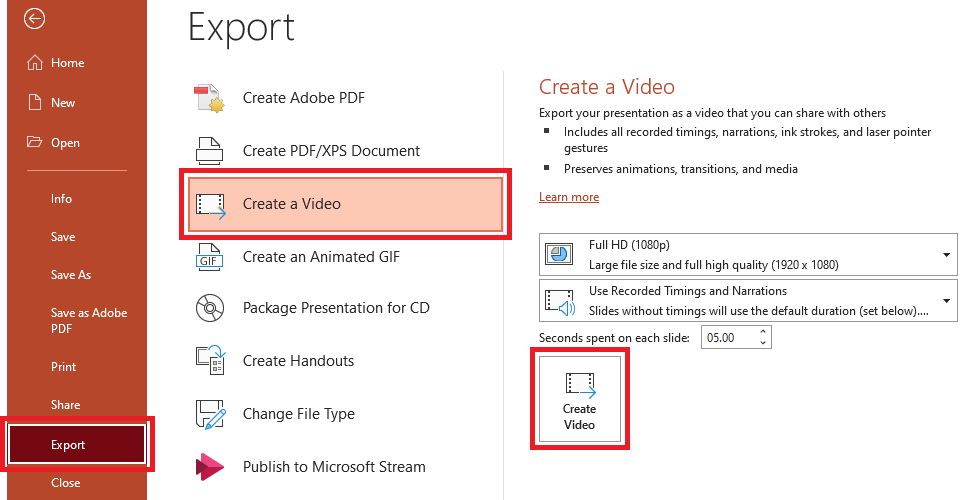
Task: Click the Create Handouts icon
Action: click(x=210, y=361)
